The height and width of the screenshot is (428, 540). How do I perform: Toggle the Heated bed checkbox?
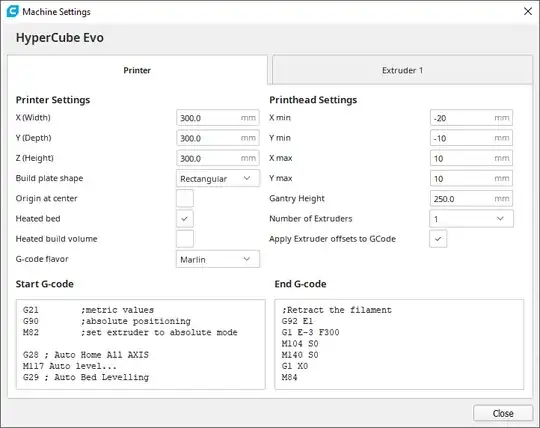pyautogui.click(x=185, y=219)
